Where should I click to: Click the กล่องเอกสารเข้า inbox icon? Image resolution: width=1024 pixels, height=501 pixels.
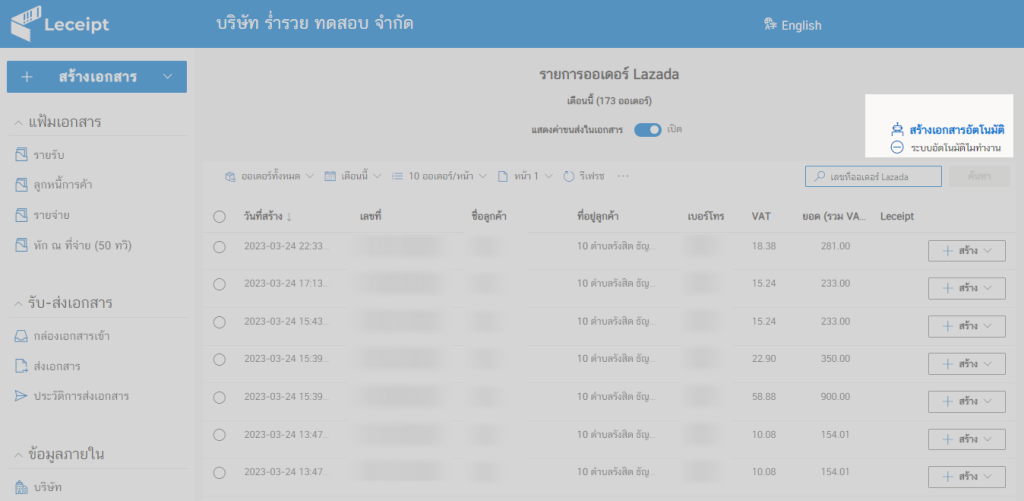20,337
